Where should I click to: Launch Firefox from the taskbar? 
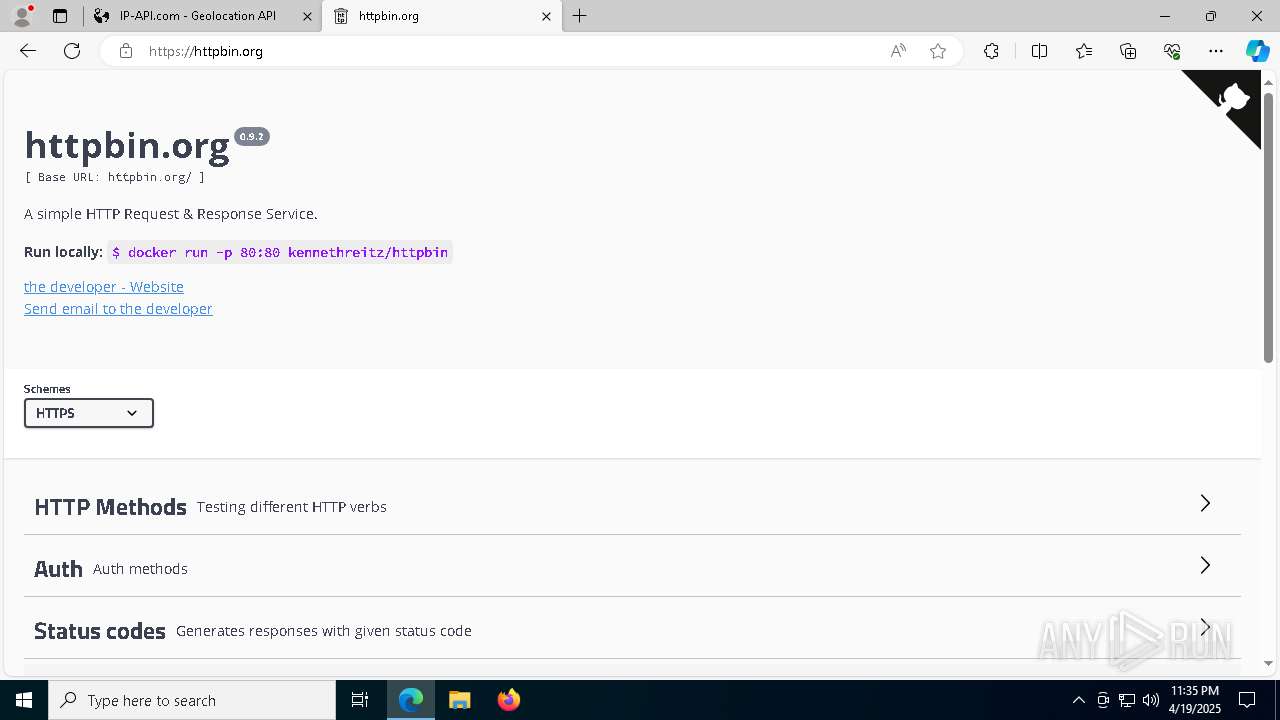coord(508,700)
